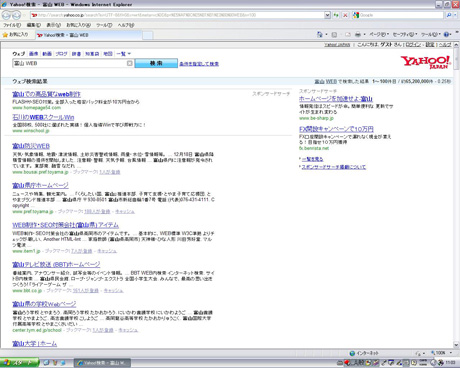Expand the Page (ページ) command menu
Screen dimensions: 460x368
pos(379,34)
